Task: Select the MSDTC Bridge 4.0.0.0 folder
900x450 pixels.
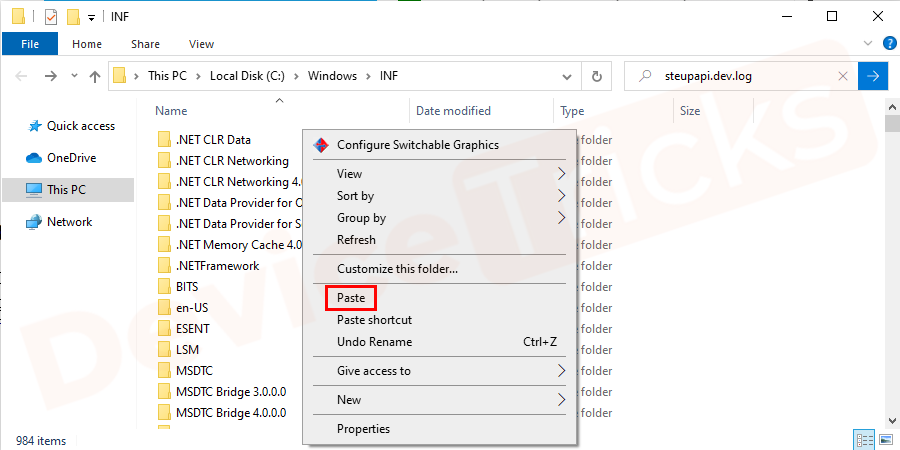Action: [x=231, y=413]
